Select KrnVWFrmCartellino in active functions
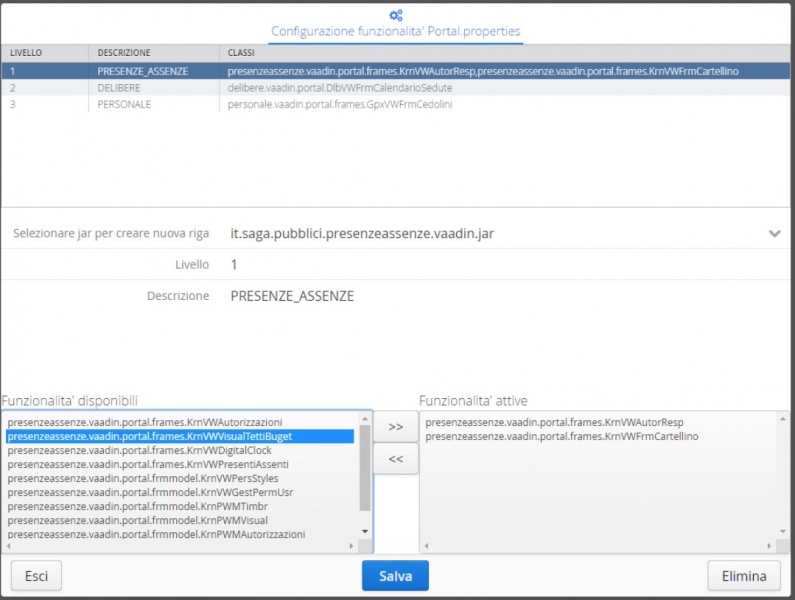 [561, 436]
